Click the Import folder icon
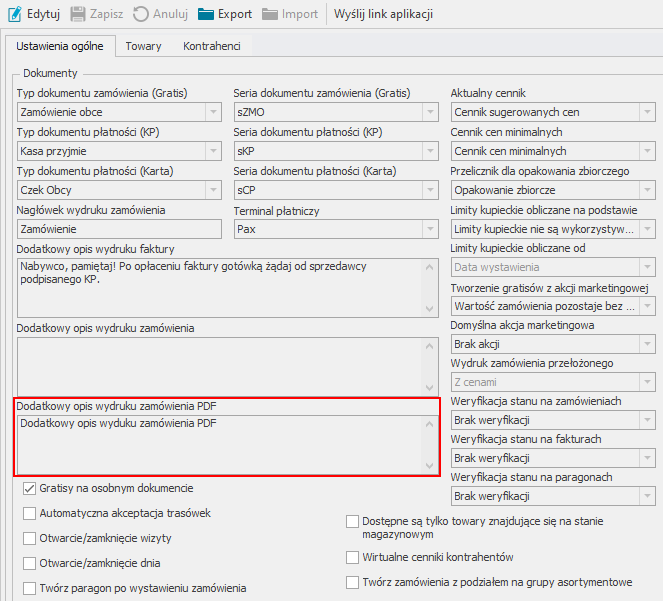 (x=270, y=14)
